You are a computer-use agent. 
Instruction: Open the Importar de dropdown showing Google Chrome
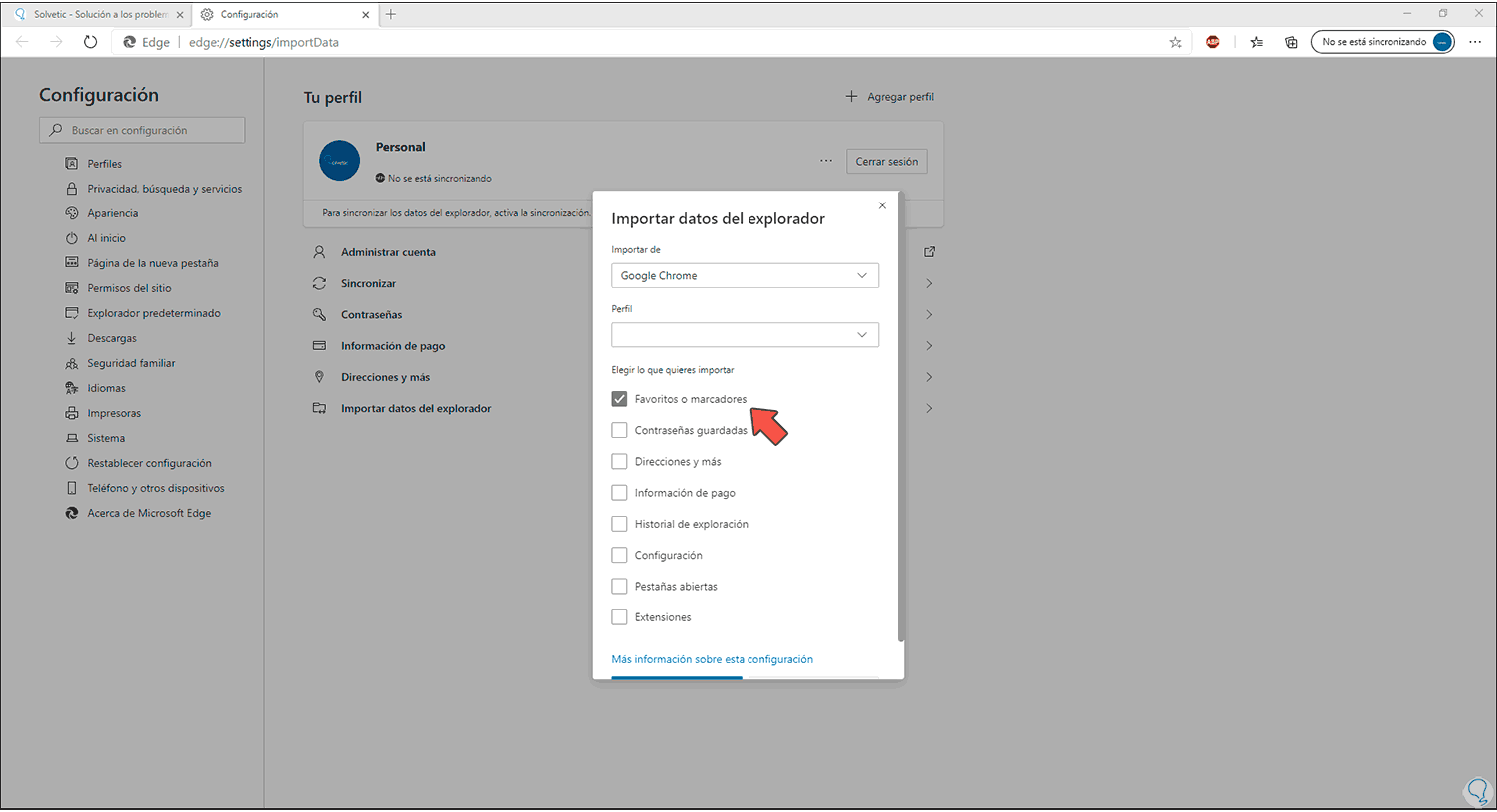pos(745,275)
